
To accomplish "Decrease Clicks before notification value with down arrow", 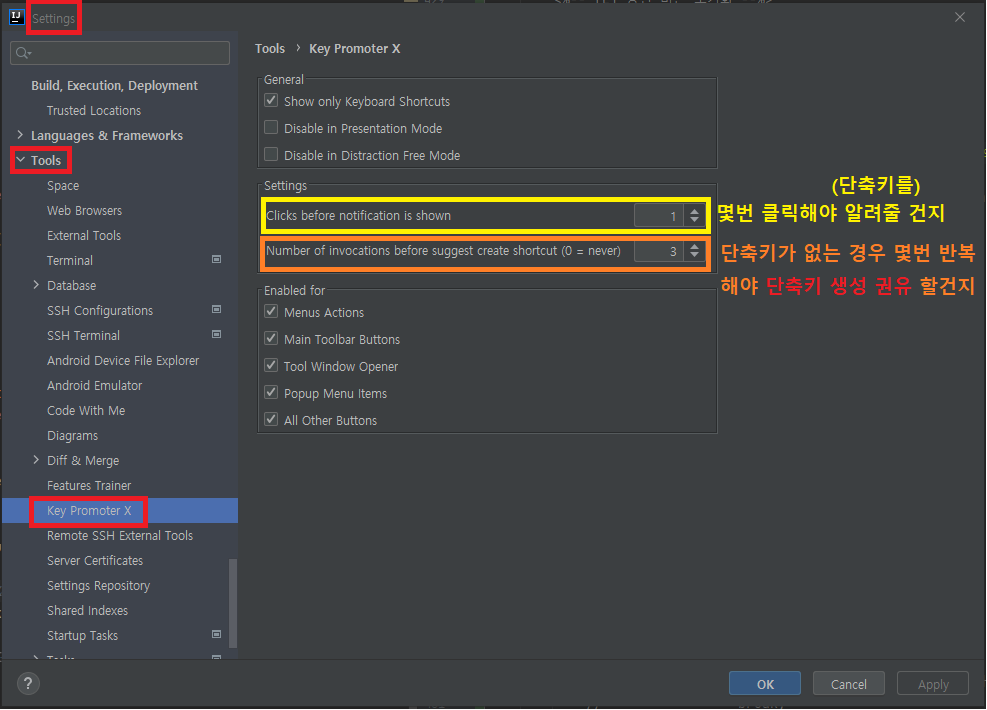I will 694,220.
